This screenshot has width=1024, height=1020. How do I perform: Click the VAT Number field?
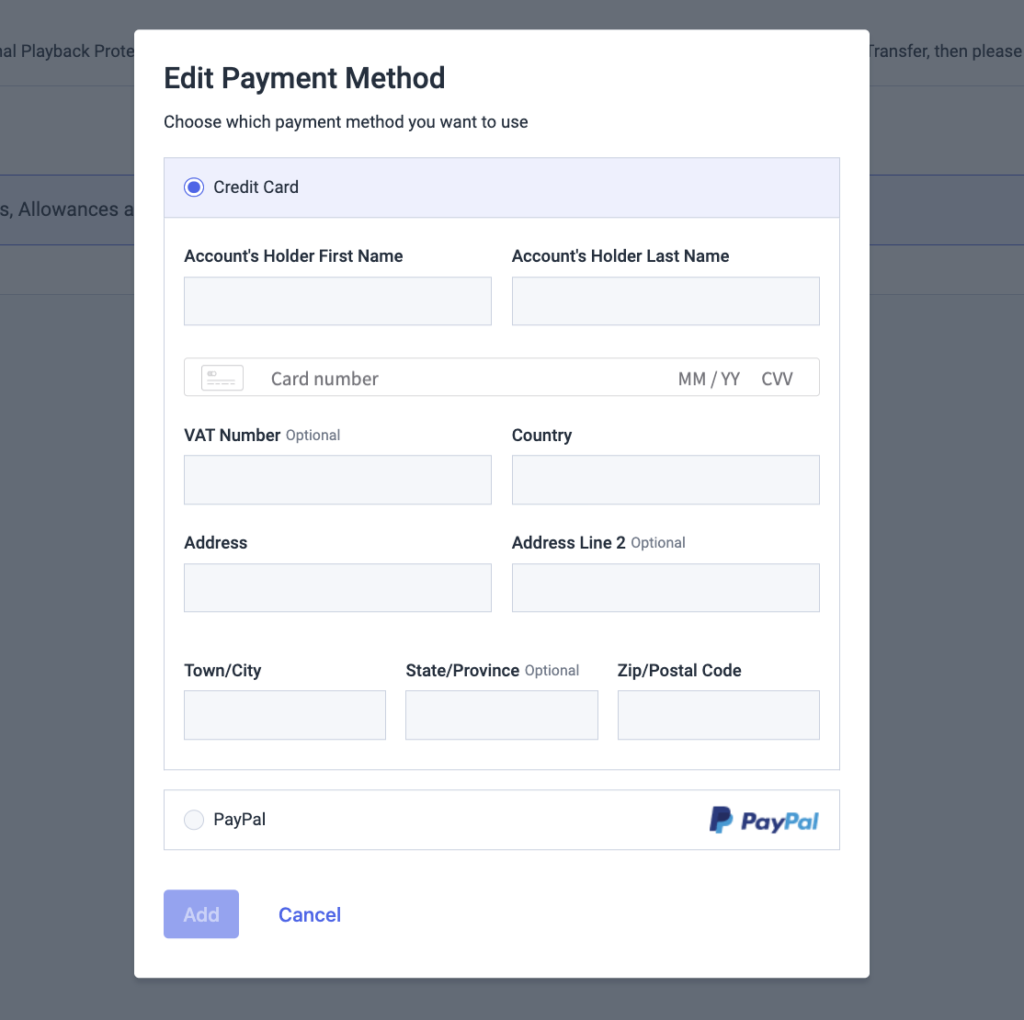point(337,479)
